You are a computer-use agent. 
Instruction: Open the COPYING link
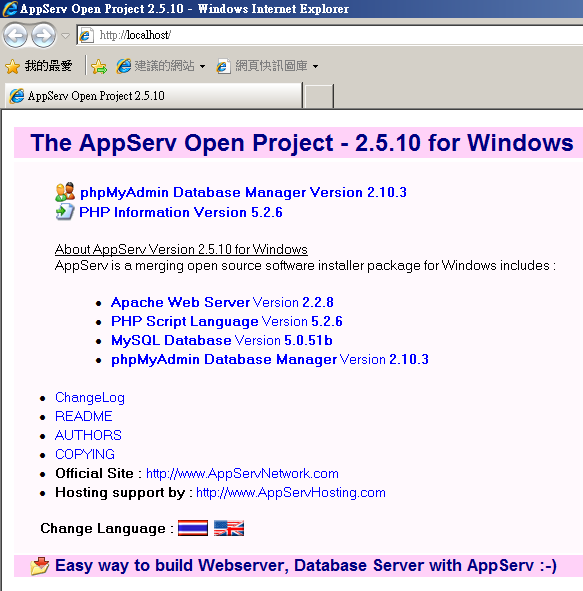pyautogui.click(x=85, y=454)
